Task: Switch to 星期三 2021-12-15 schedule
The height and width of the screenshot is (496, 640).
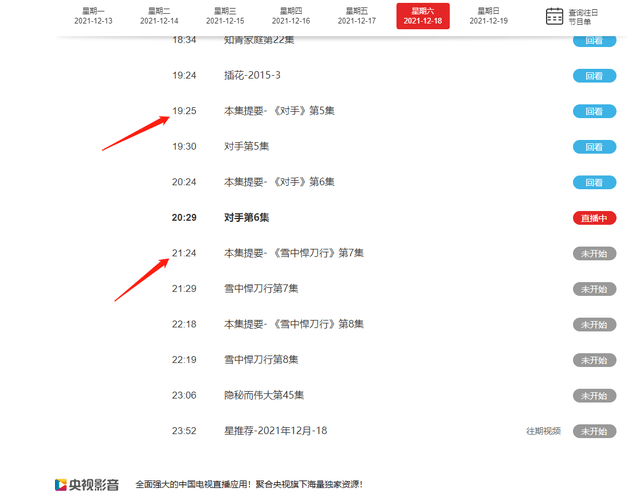Action: click(x=225, y=16)
